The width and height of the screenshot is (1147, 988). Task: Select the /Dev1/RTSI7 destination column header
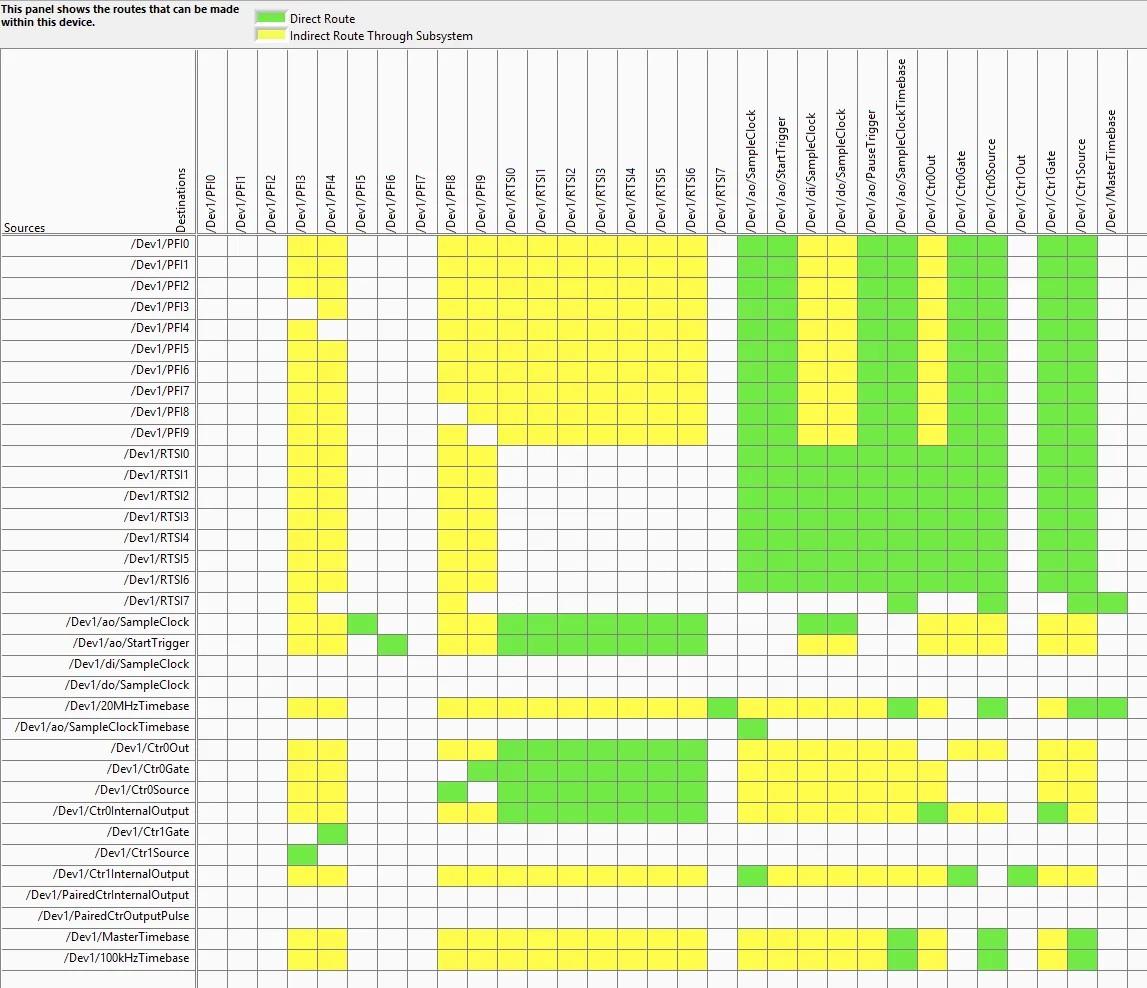(x=721, y=200)
